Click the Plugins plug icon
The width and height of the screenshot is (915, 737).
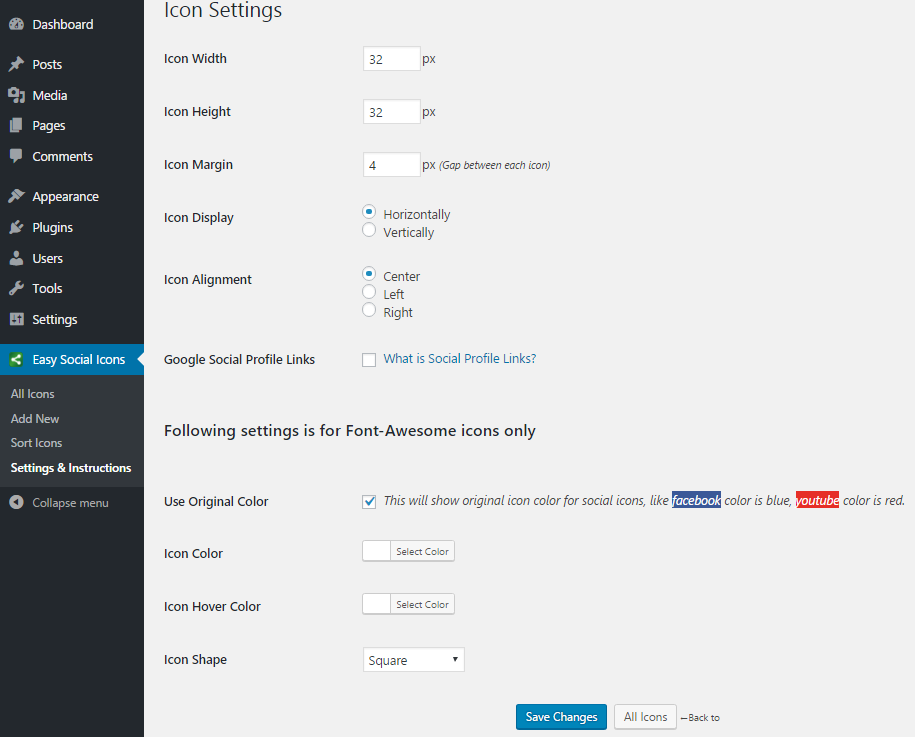tap(16, 227)
